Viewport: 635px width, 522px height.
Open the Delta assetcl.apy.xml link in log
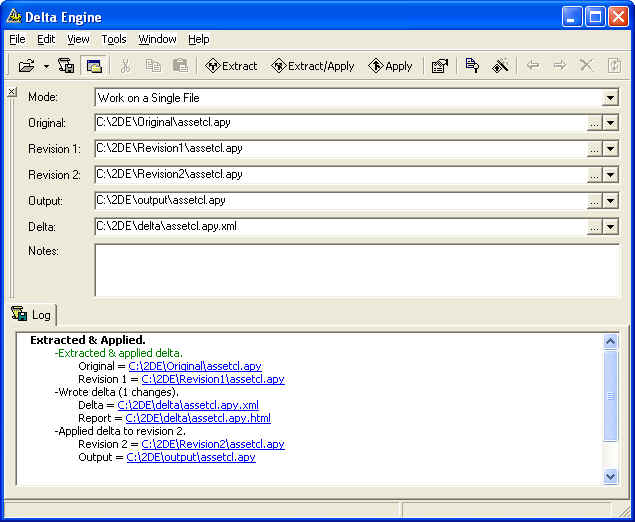click(188, 405)
